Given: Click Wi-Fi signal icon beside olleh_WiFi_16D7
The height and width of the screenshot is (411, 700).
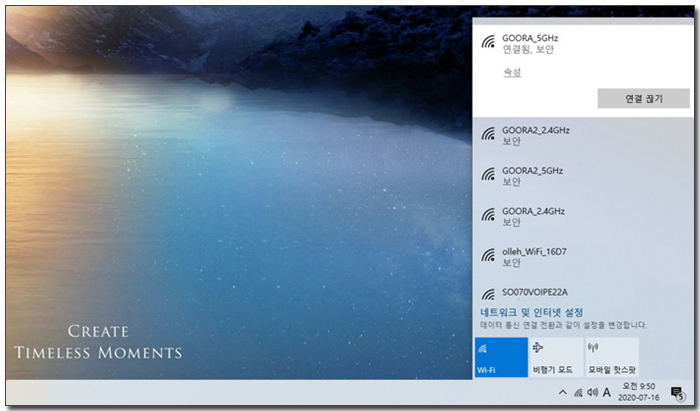Looking at the screenshot, I should coord(488,255).
